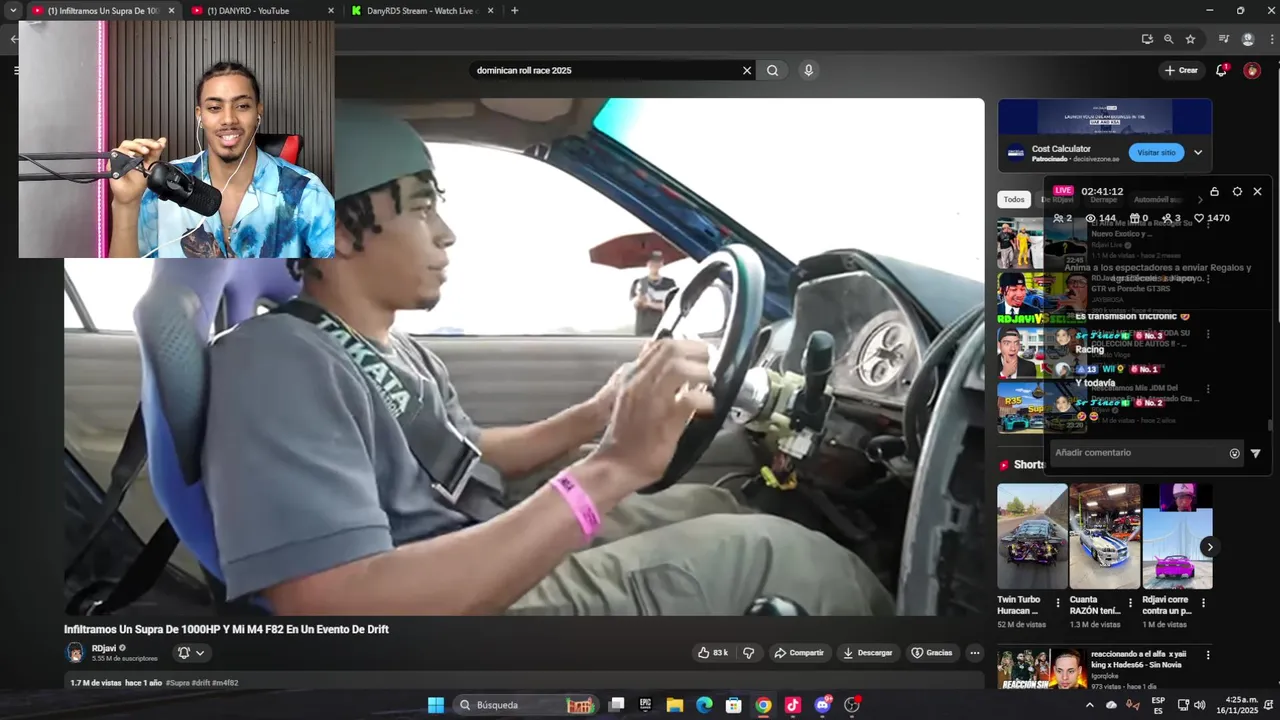Click Descargar download button
The height and width of the screenshot is (720, 1280).
click(x=868, y=653)
